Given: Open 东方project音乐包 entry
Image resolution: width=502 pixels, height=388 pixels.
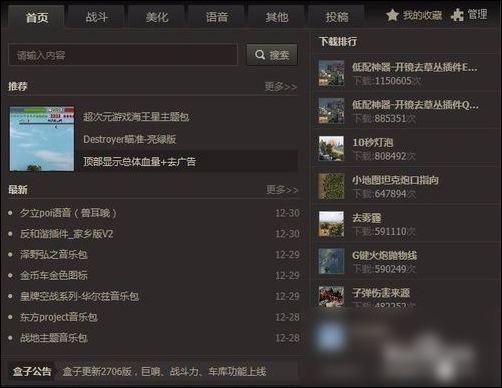Looking at the screenshot, I should coord(59,317).
